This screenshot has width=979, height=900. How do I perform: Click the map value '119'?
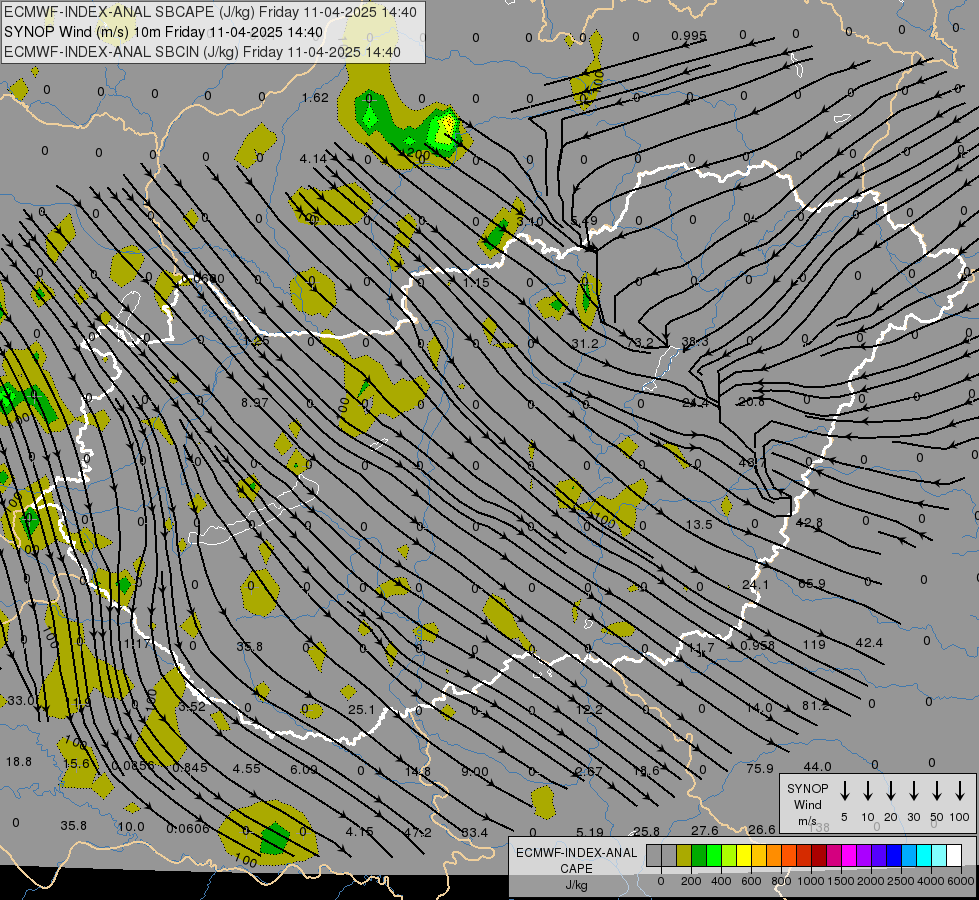[814, 645]
